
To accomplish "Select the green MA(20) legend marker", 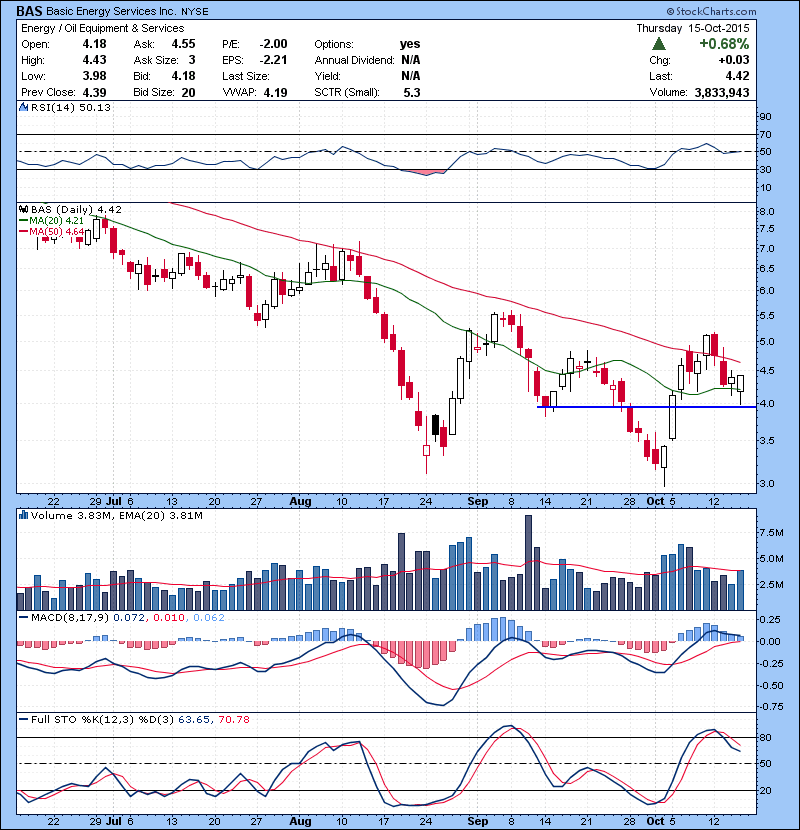I will click(23, 220).
